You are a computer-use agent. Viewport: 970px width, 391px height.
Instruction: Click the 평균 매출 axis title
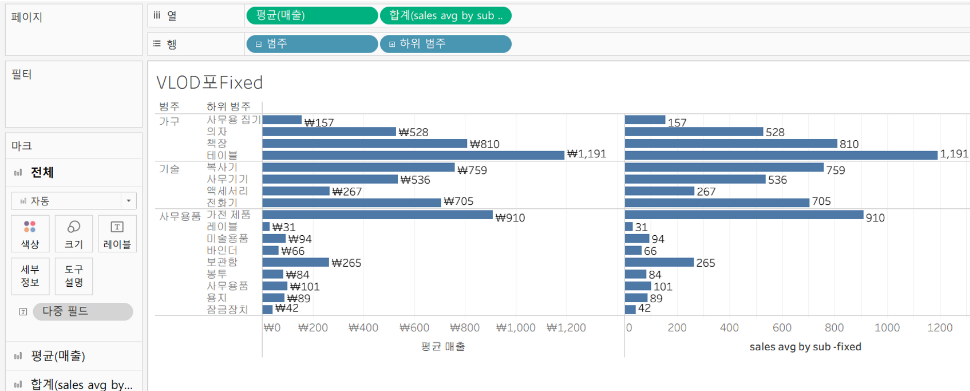[442, 346]
